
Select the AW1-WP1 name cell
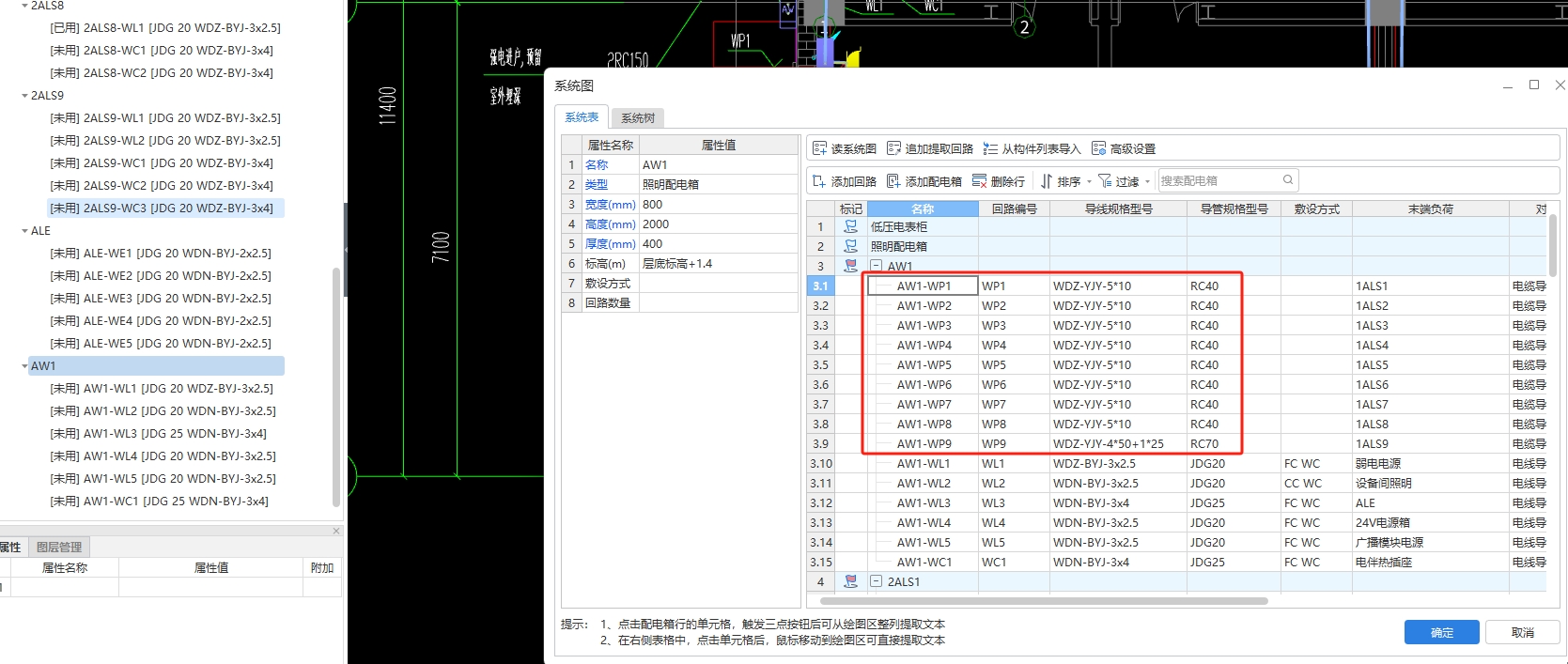coord(923,286)
